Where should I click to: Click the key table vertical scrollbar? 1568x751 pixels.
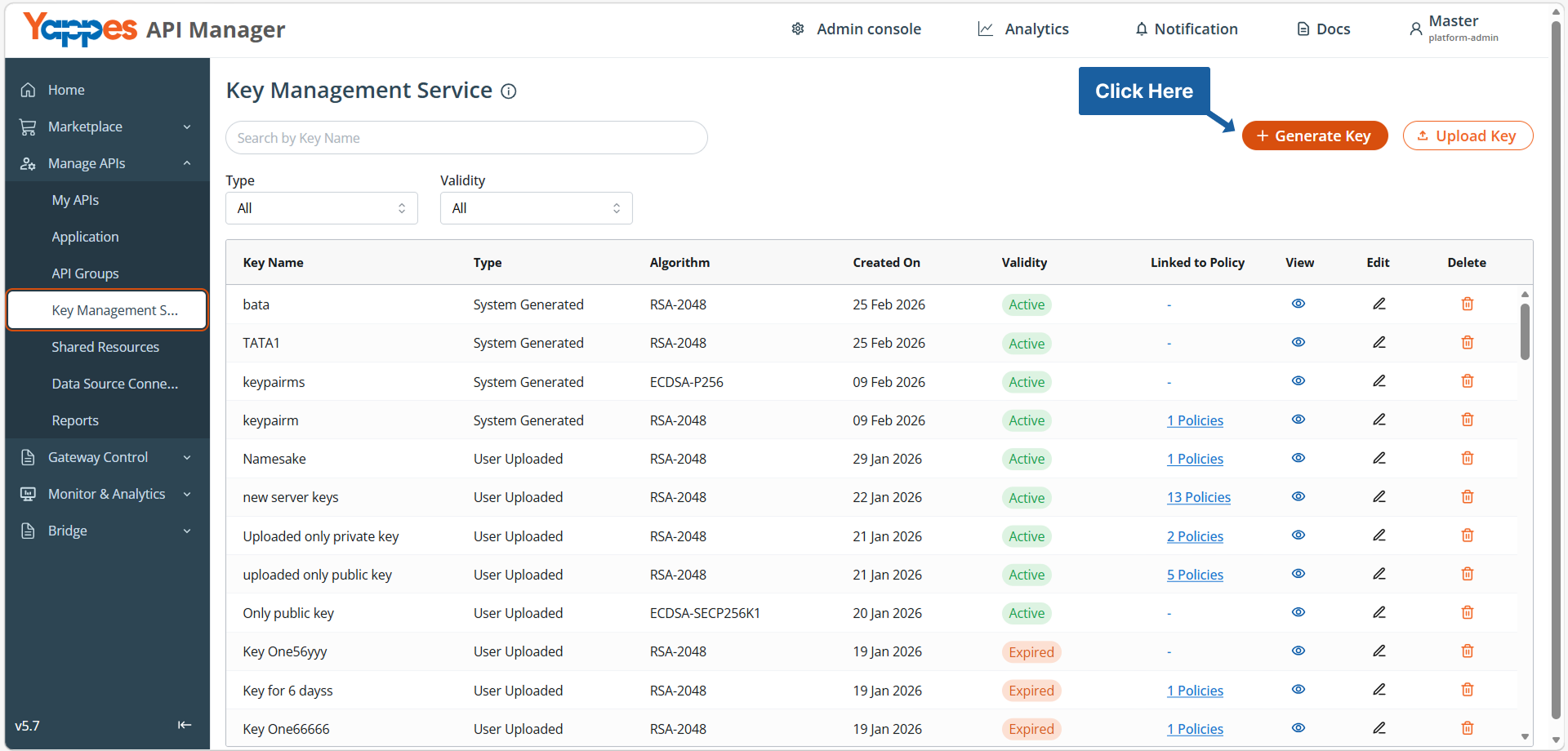point(1525,331)
